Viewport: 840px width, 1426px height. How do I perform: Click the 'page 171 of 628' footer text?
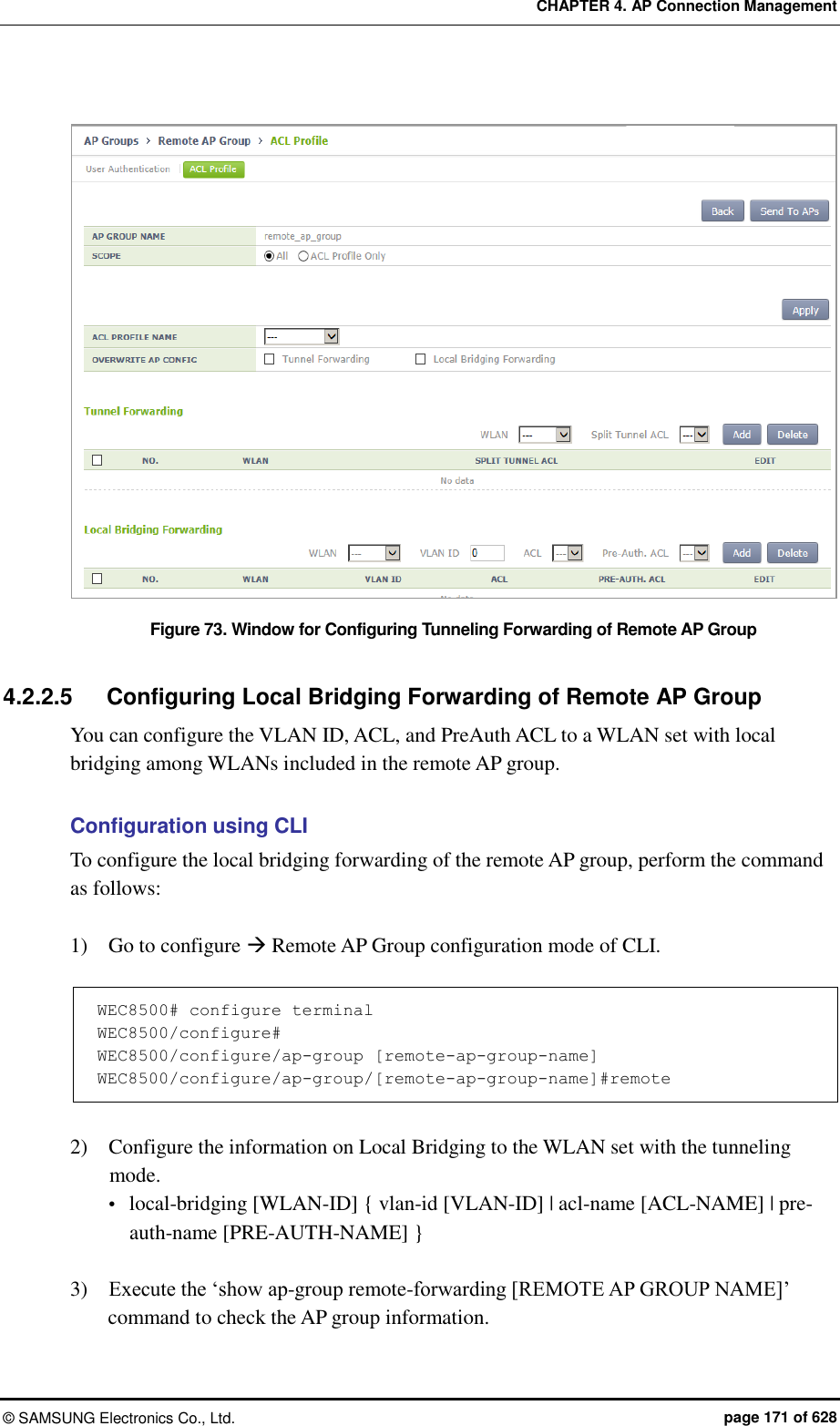tap(780, 1418)
